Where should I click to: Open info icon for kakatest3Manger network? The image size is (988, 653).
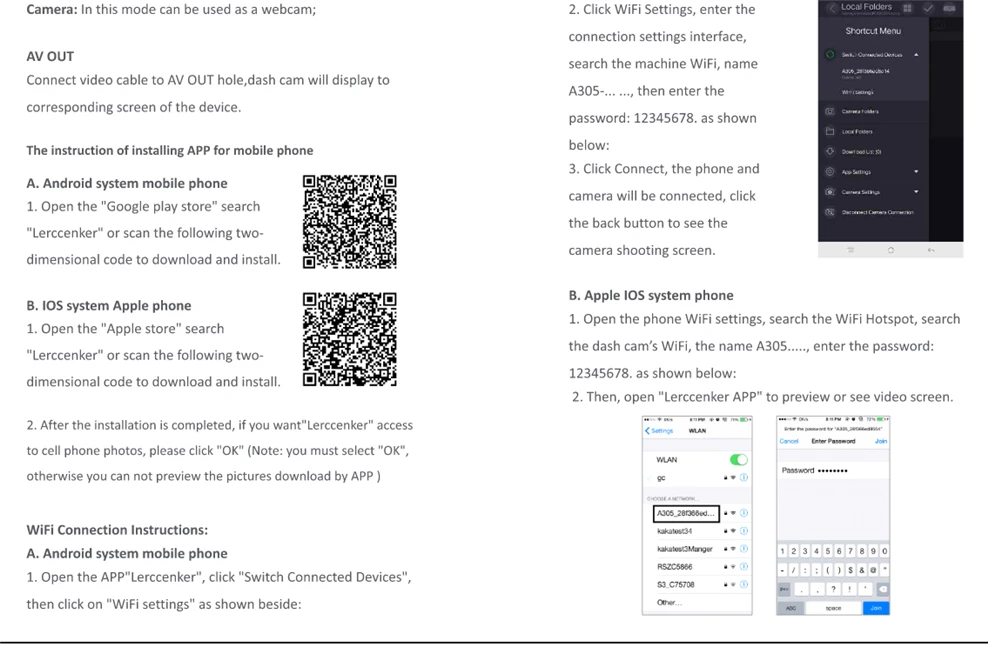click(744, 549)
